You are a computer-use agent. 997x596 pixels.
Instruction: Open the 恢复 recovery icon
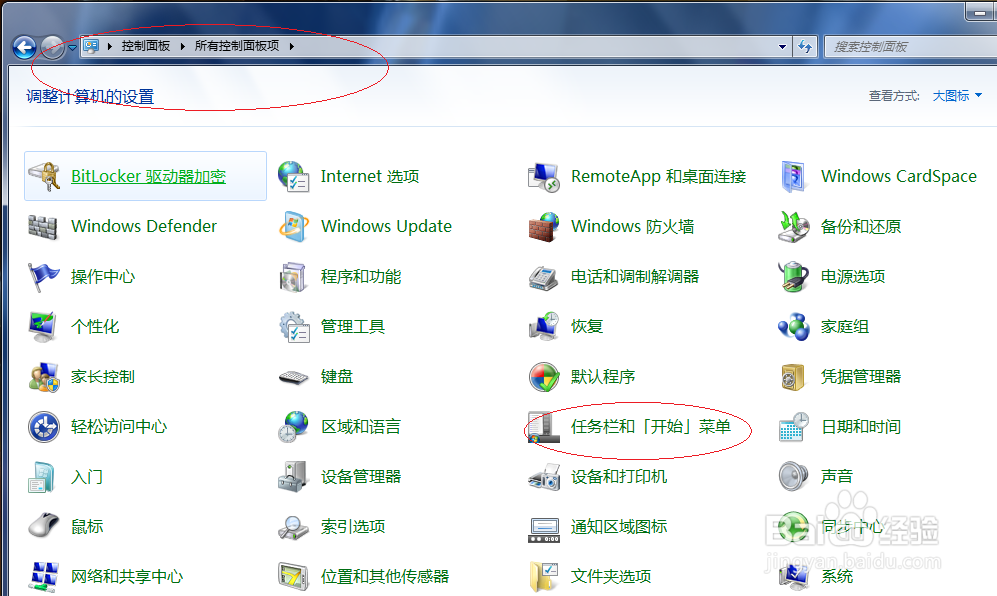tap(544, 326)
